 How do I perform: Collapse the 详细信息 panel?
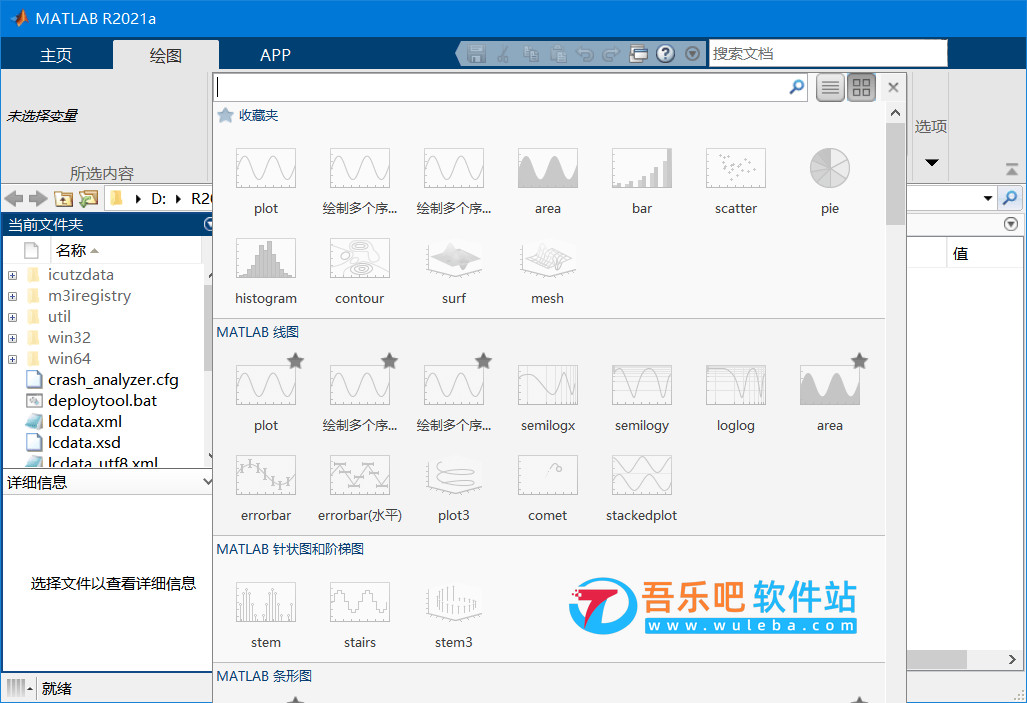[x=207, y=482]
